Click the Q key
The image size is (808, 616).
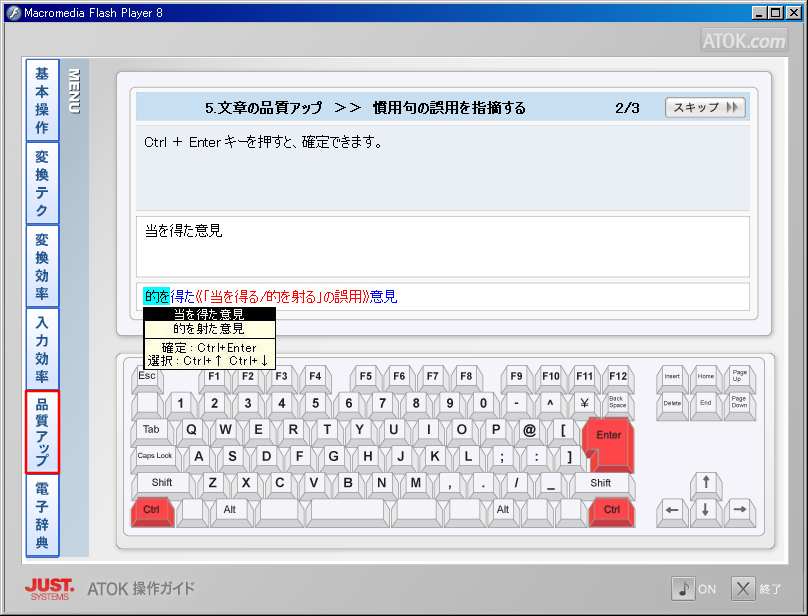click(192, 432)
